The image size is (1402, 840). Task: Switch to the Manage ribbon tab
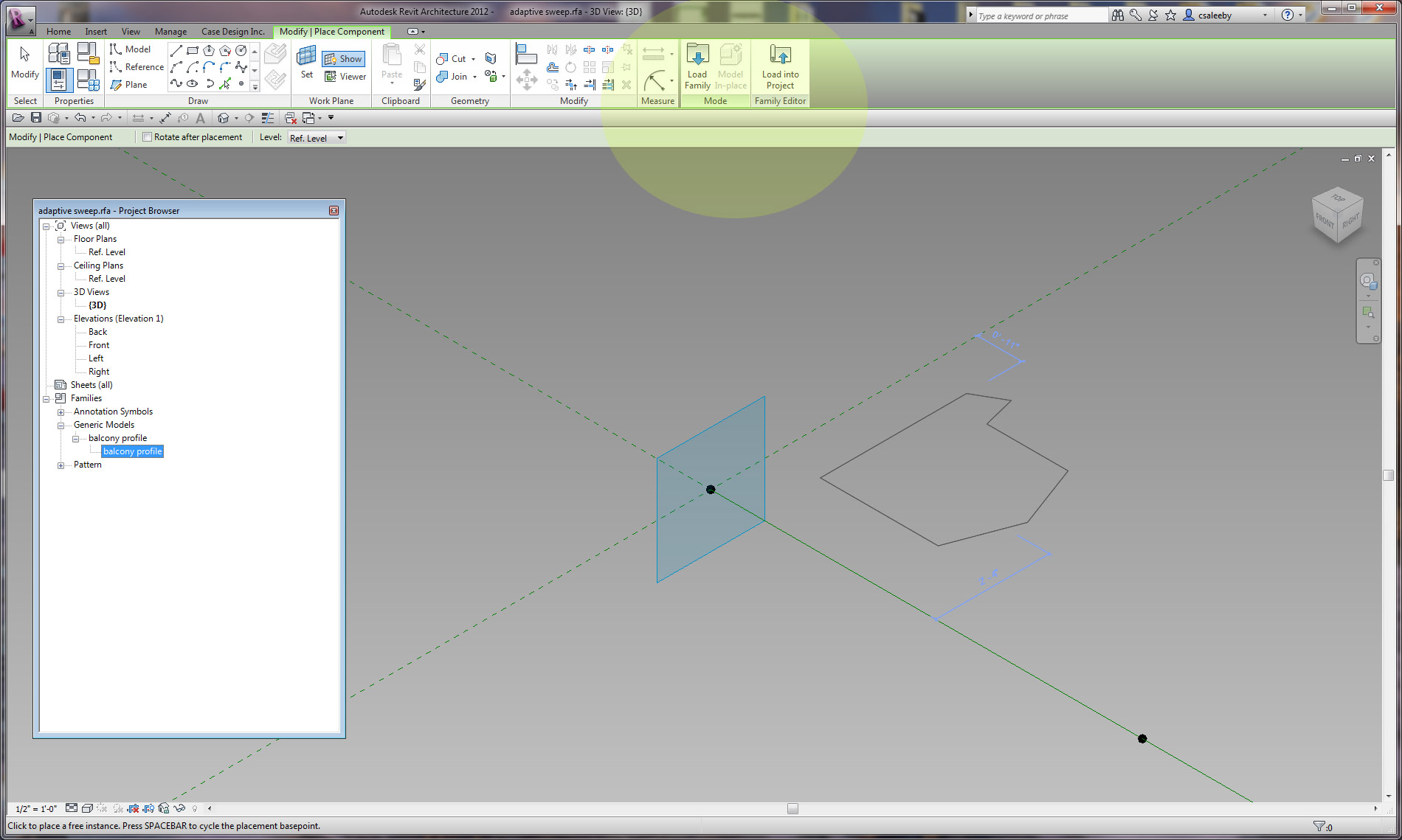click(x=170, y=32)
